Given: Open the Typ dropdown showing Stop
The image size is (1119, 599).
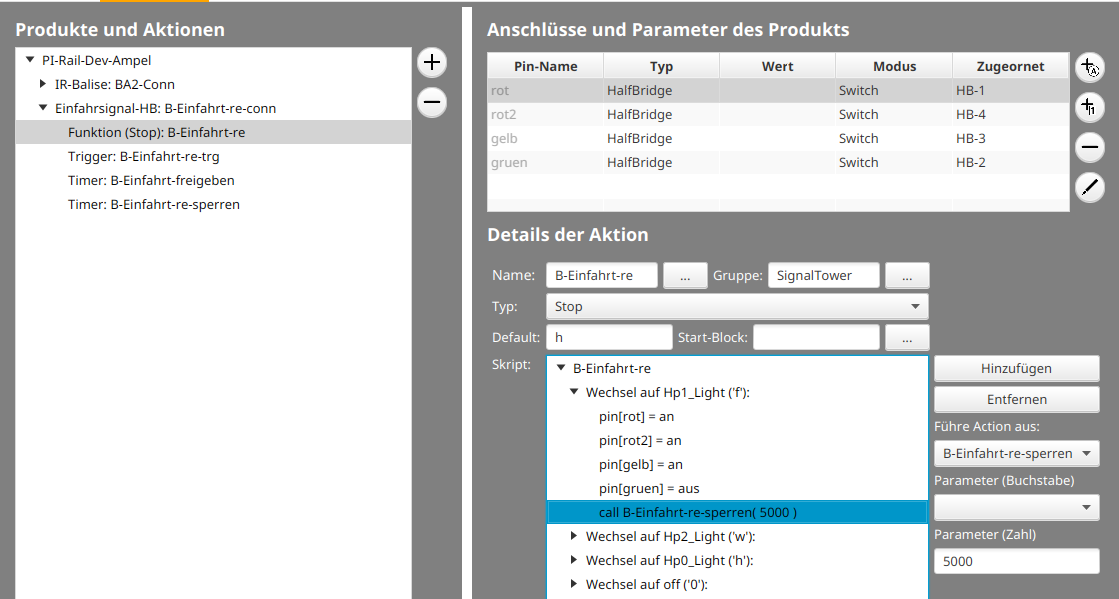Looking at the screenshot, I should point(735,306).
